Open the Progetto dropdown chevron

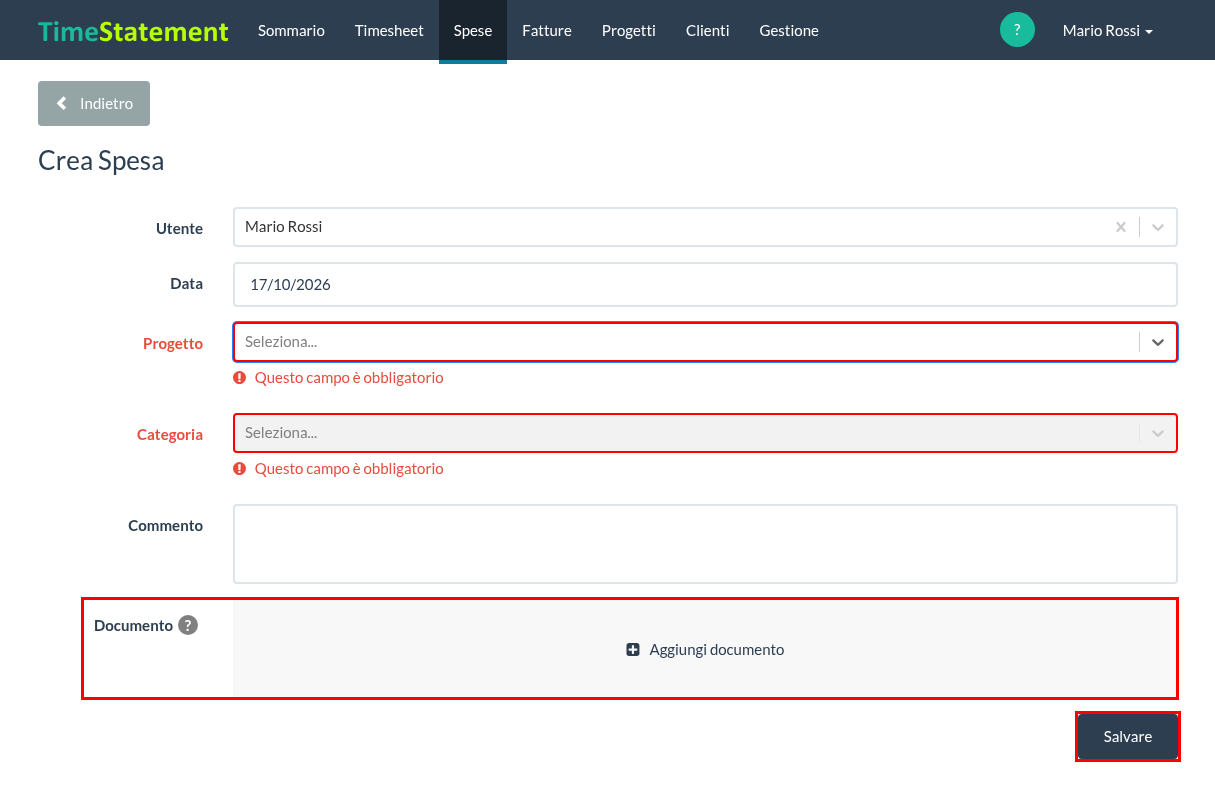click(x=1158, y=342)
